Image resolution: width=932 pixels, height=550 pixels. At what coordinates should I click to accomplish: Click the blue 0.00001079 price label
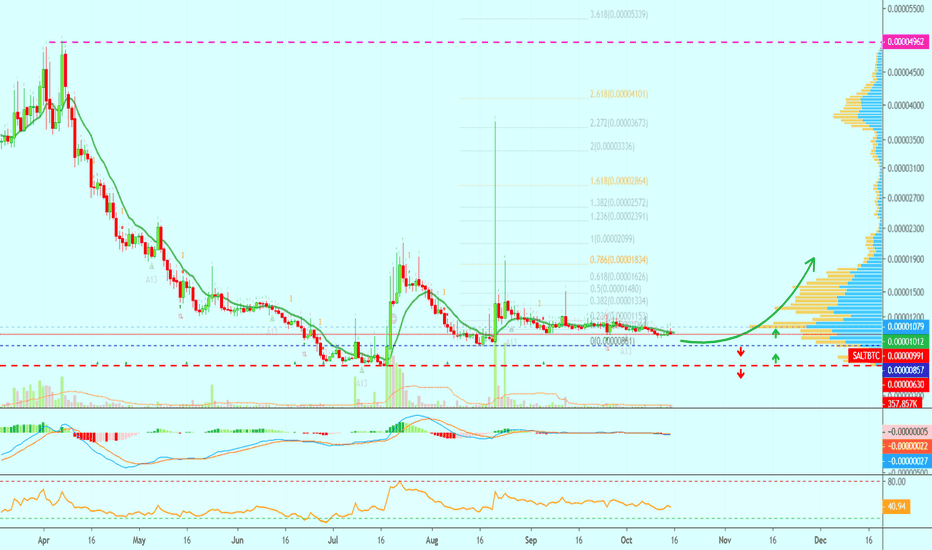pos(907,327)
